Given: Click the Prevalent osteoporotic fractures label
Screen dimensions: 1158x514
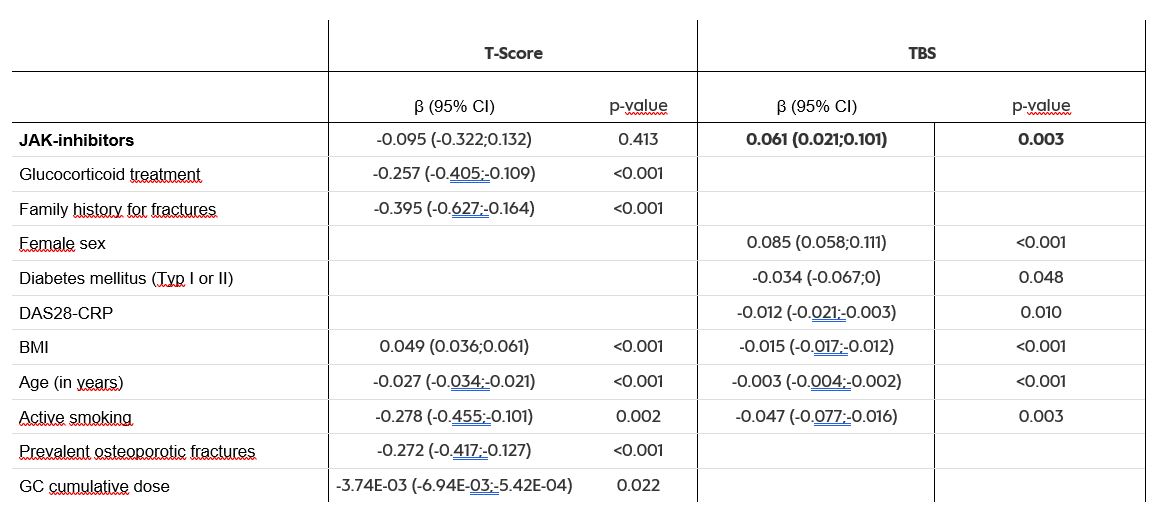Looking at the screenshot, I should coord(137,452).
